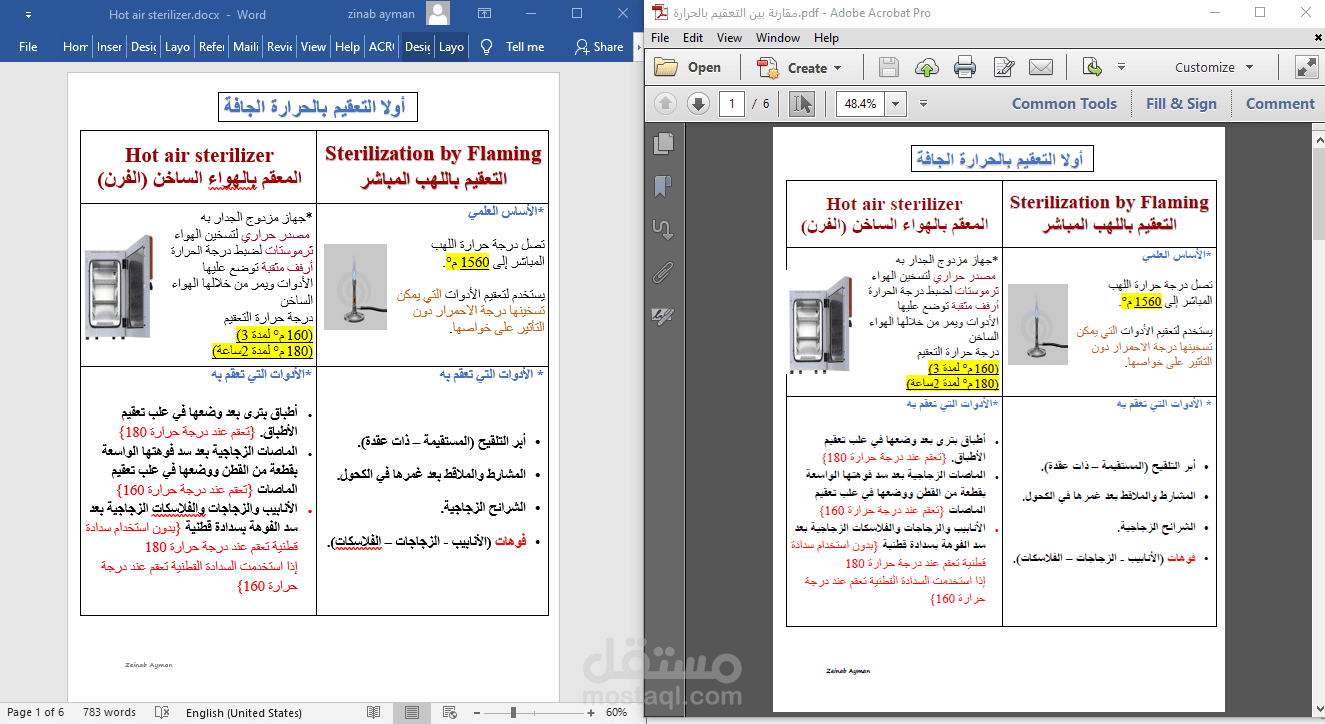Open the Acrobat File menu
The image size is (1325, 724).
[x=660, y=38]
